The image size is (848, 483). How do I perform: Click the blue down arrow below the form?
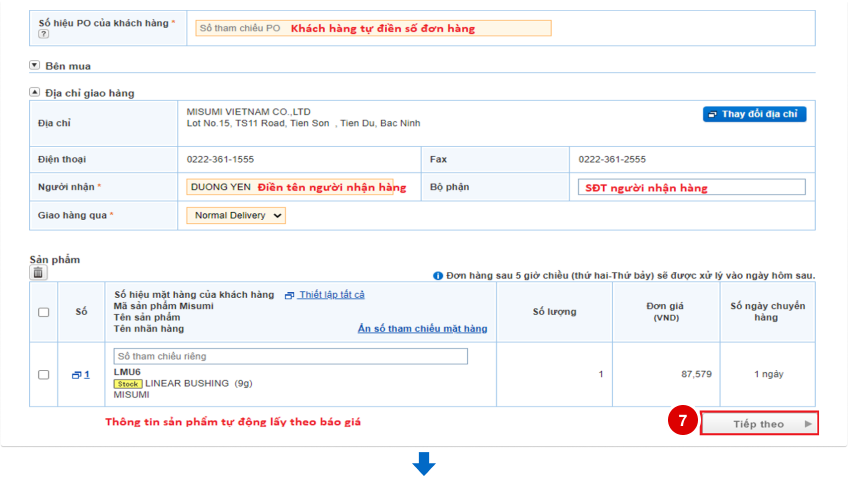tap(424, 465)
